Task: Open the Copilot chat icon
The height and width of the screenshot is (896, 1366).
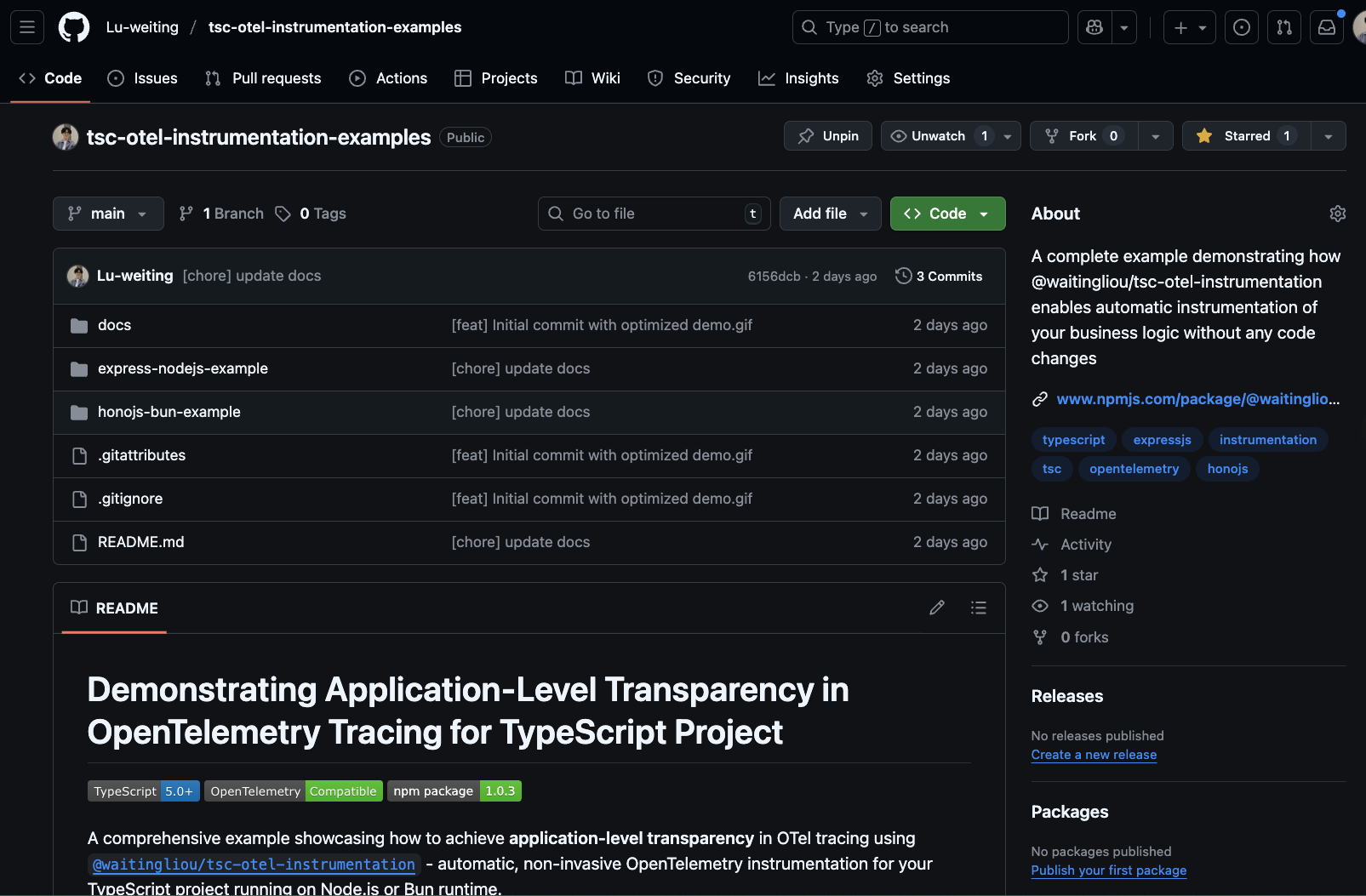Action: [1095, 27]
